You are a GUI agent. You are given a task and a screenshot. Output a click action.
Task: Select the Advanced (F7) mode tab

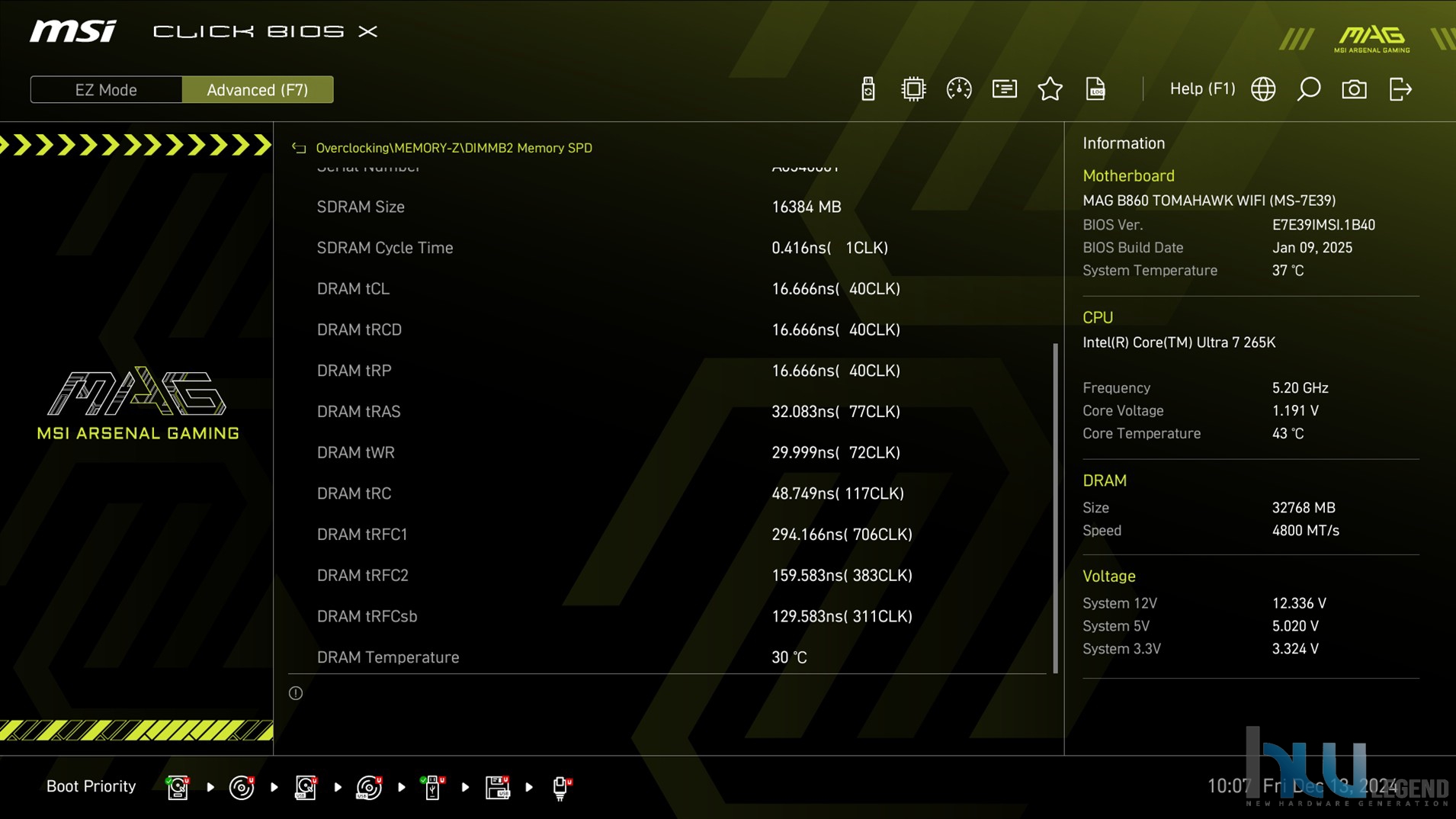(258, 90)
